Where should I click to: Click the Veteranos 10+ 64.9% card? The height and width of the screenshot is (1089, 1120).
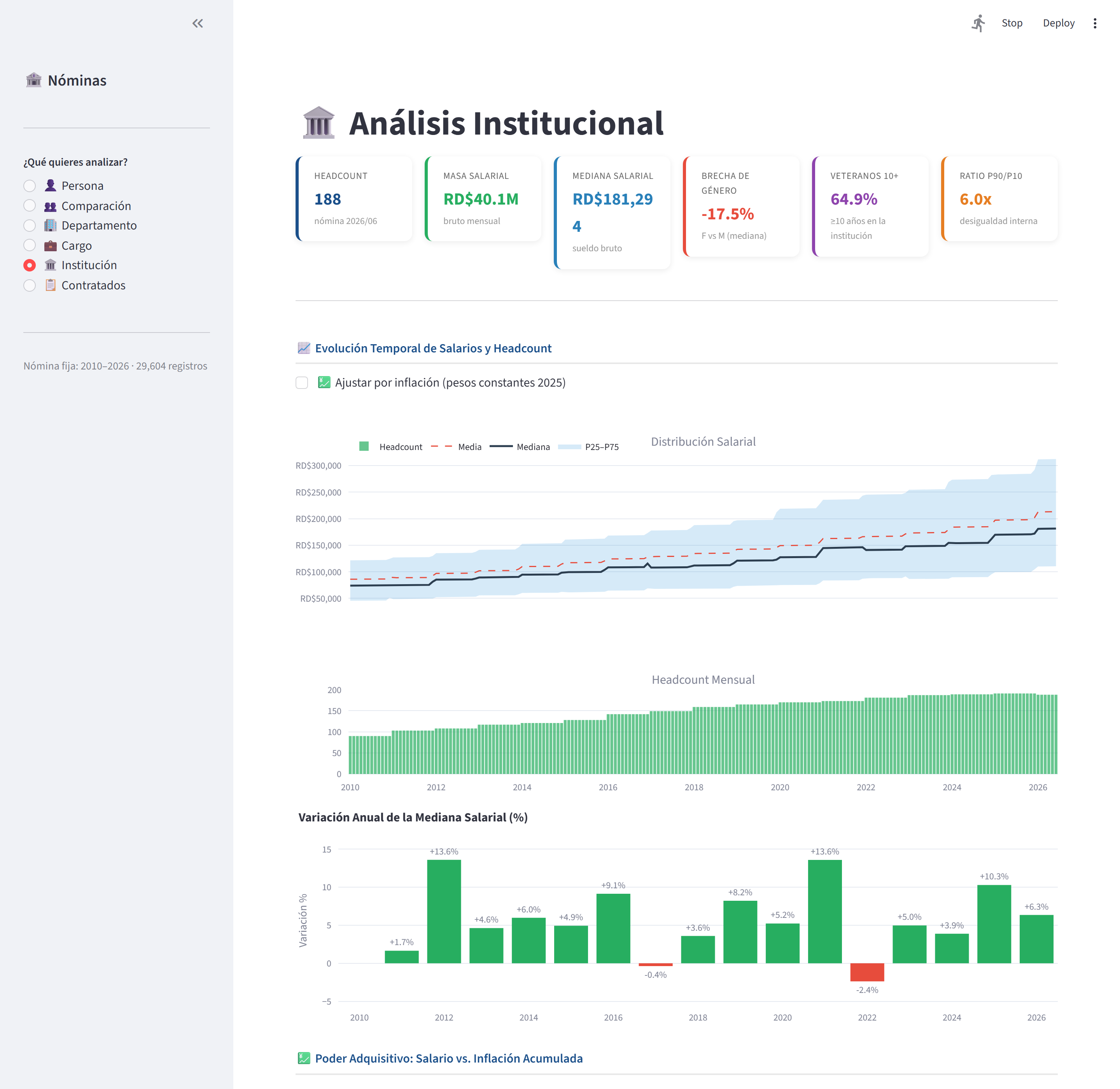pyautogui.click(x=871, y=206)
